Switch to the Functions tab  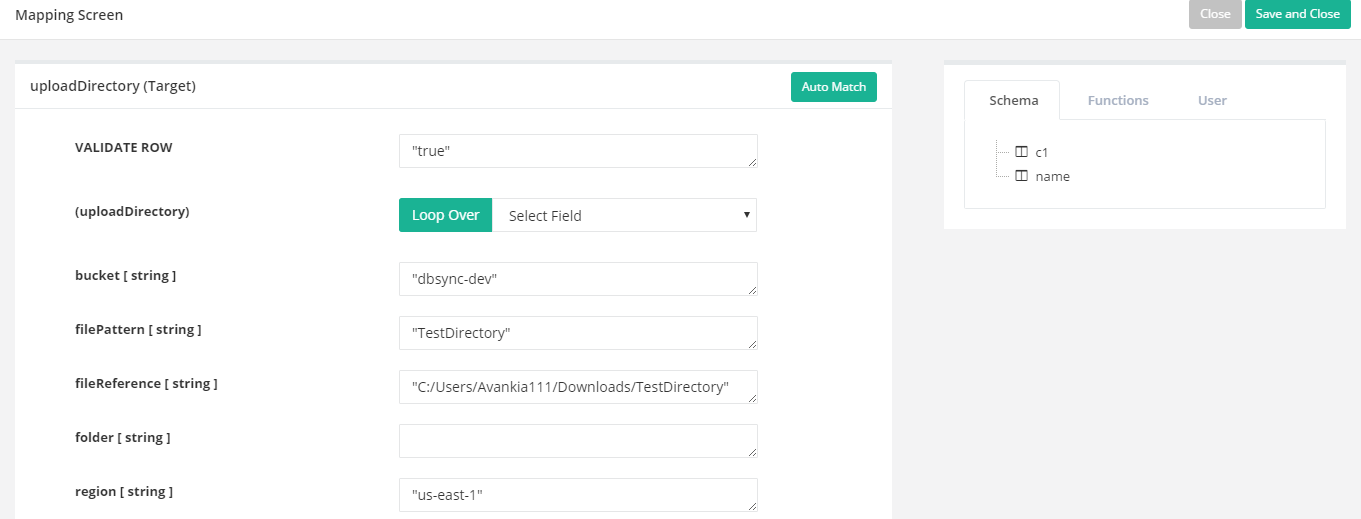coord(1117,100)
